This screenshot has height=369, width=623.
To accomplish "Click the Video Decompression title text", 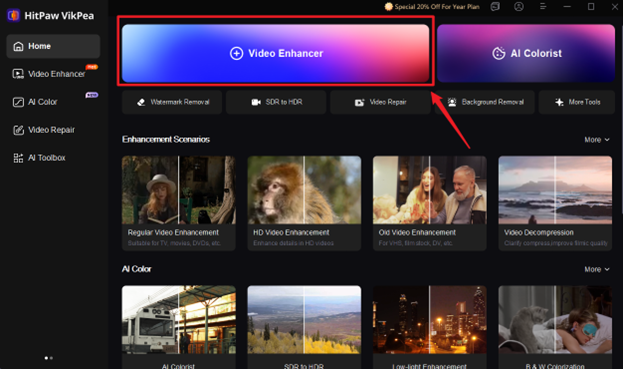I will (x=539, y=232).
